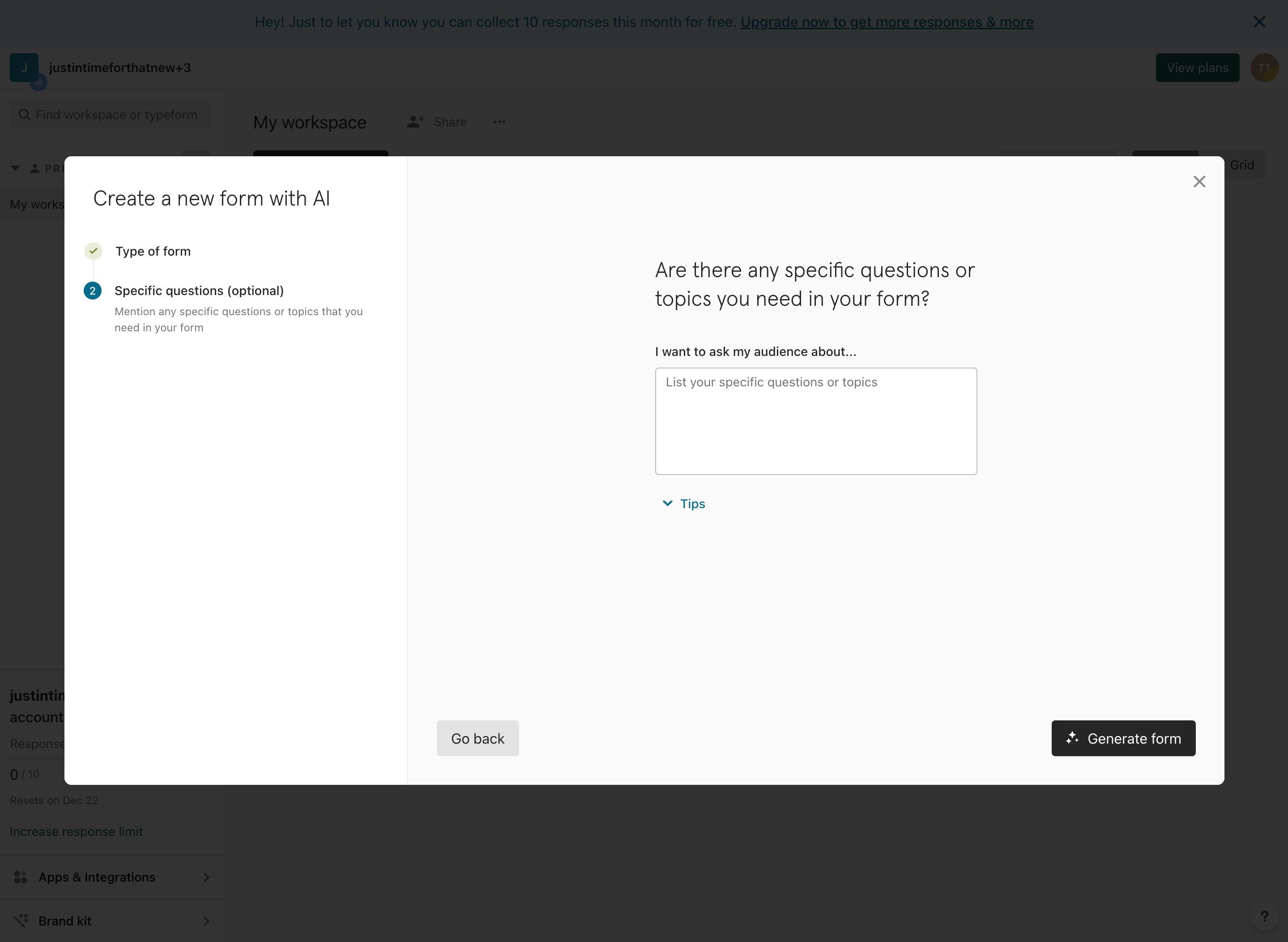1288x942 pixels.
Task: Click the Share person-plus icon
Action: (415, 121)
